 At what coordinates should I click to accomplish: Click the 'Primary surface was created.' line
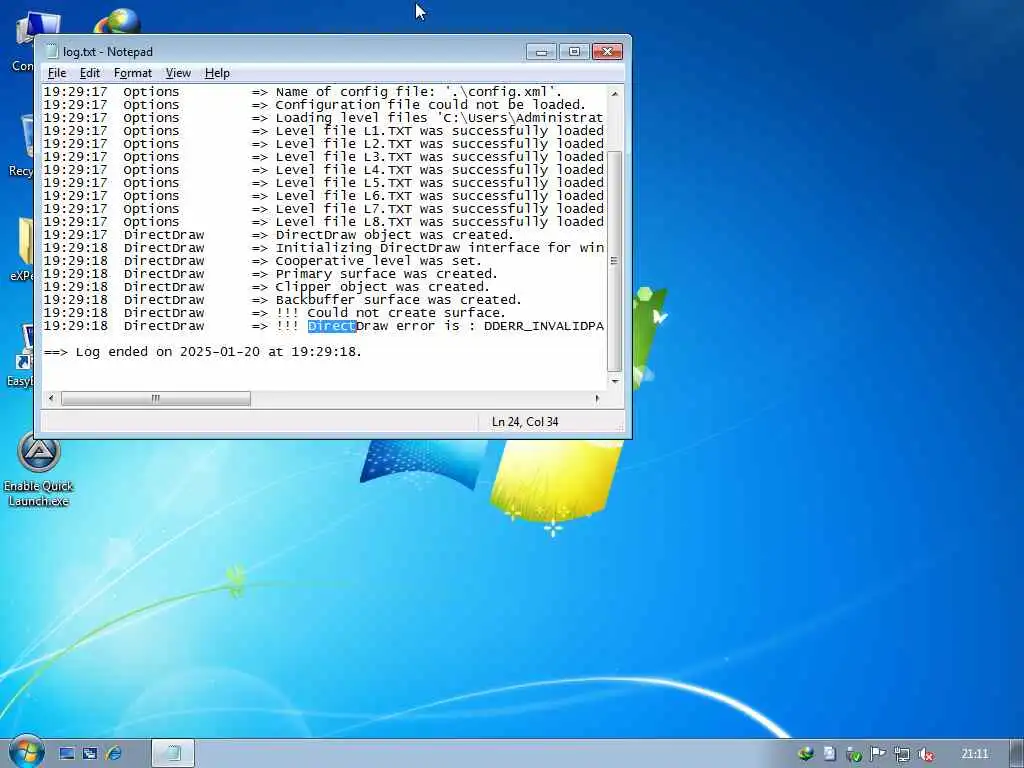coord(270,274)
